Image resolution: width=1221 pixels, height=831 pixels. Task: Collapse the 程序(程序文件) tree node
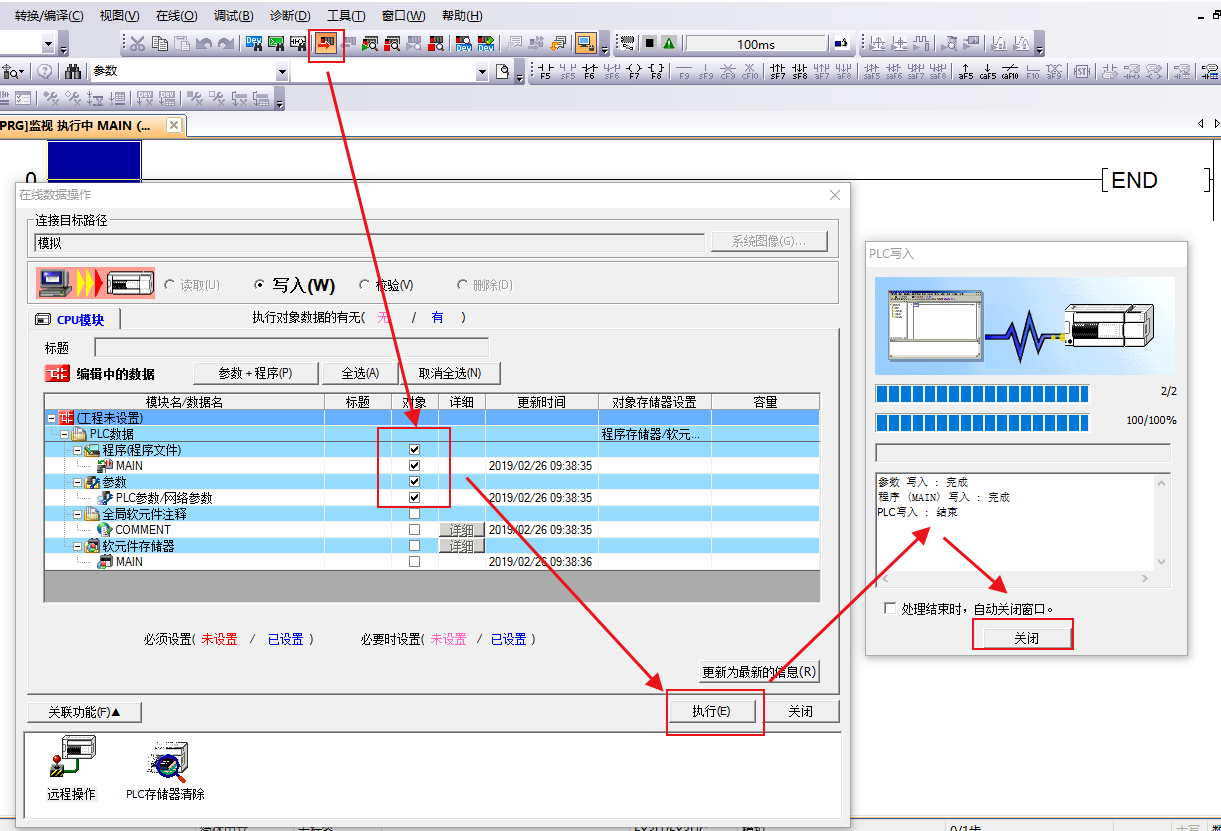tap(77, 450)
